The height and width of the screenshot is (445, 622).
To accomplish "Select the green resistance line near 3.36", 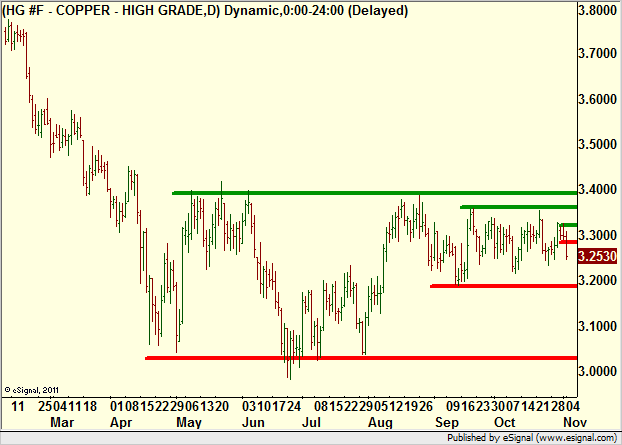I will [x=519, y=207].
